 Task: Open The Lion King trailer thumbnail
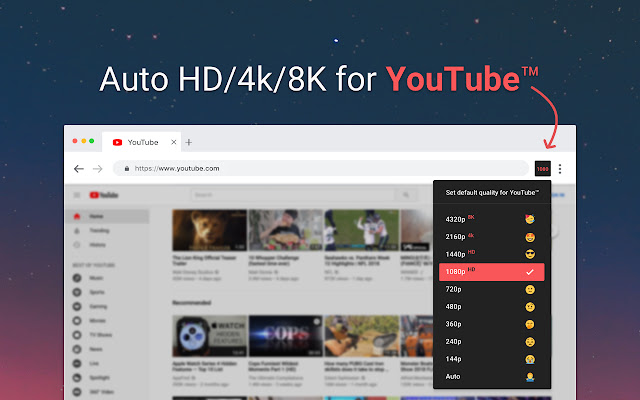click(x=208, y=231)
